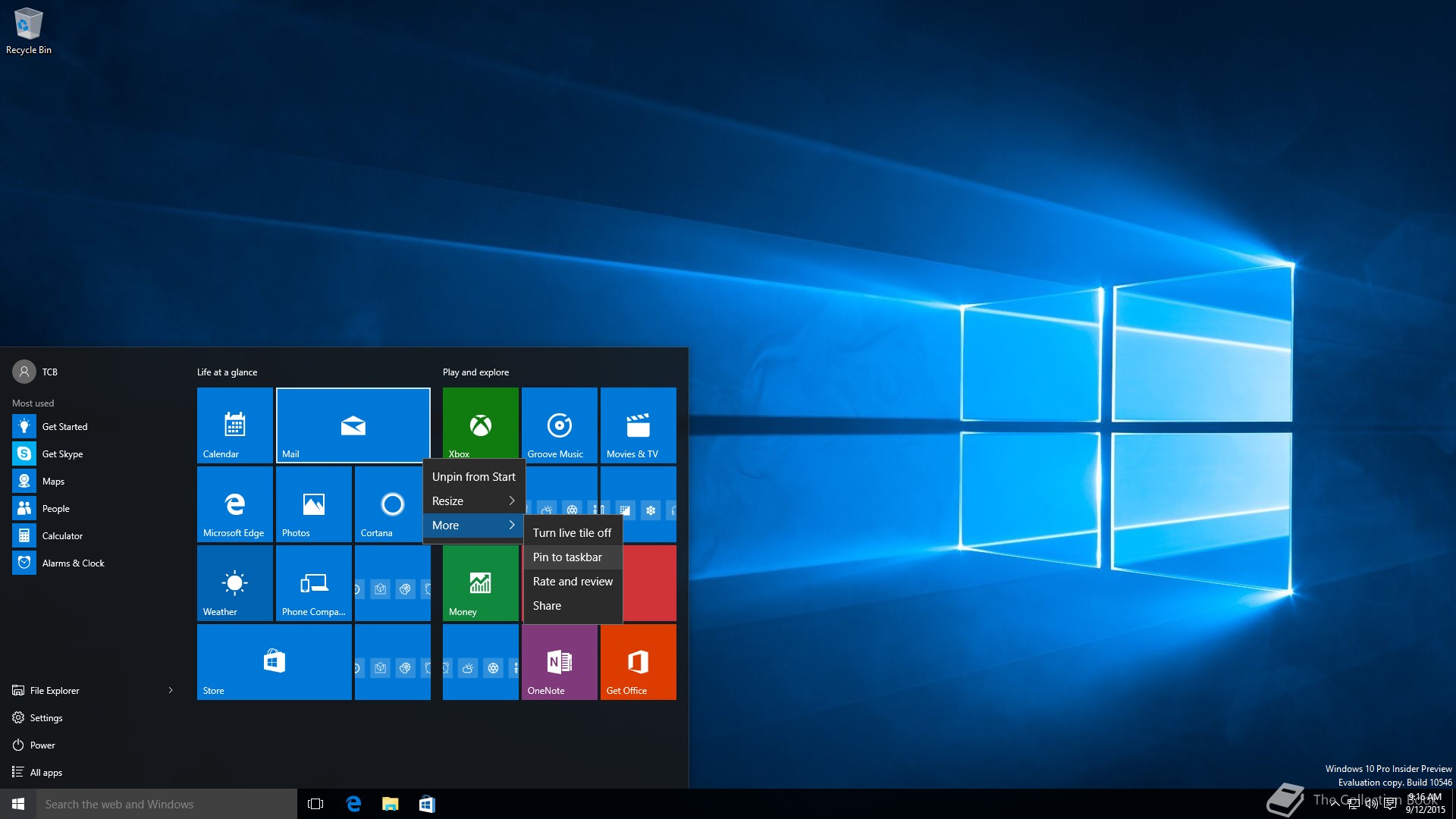The height and width of the screenshot is (819, 1456).
Task: Expand the Resize submenu
Action: pyautogui.click(x=474, y=500)
